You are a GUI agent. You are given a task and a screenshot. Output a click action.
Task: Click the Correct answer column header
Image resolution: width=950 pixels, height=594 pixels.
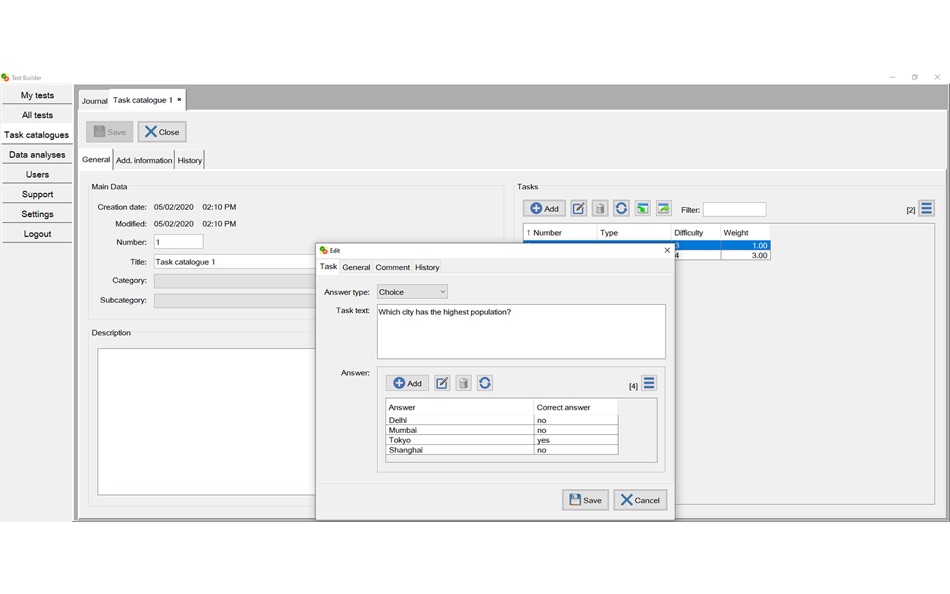click(576, 407)
